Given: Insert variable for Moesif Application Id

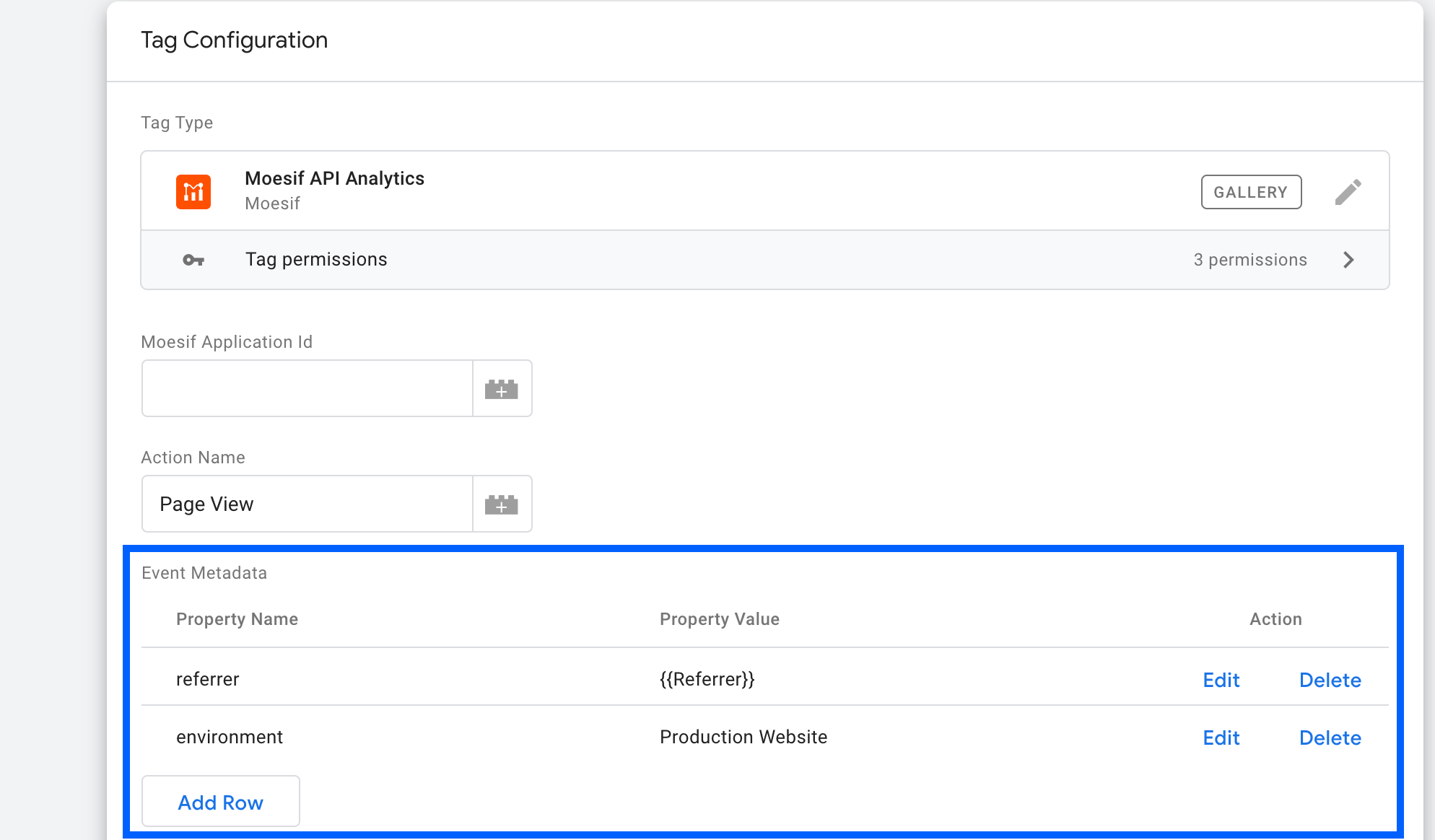Looking at the screenshot, I should pos(502,388).
